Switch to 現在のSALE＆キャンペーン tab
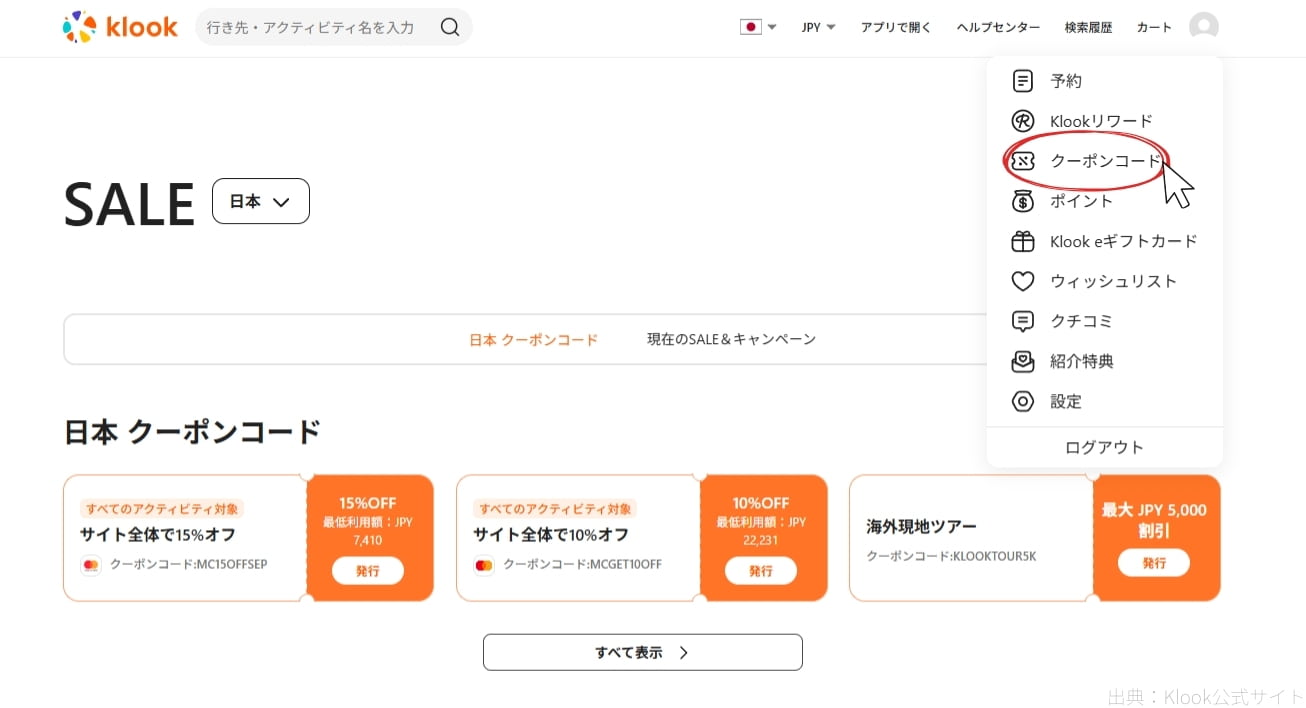This screenshot has width=1306, height=708. click(x=732, y=340)
